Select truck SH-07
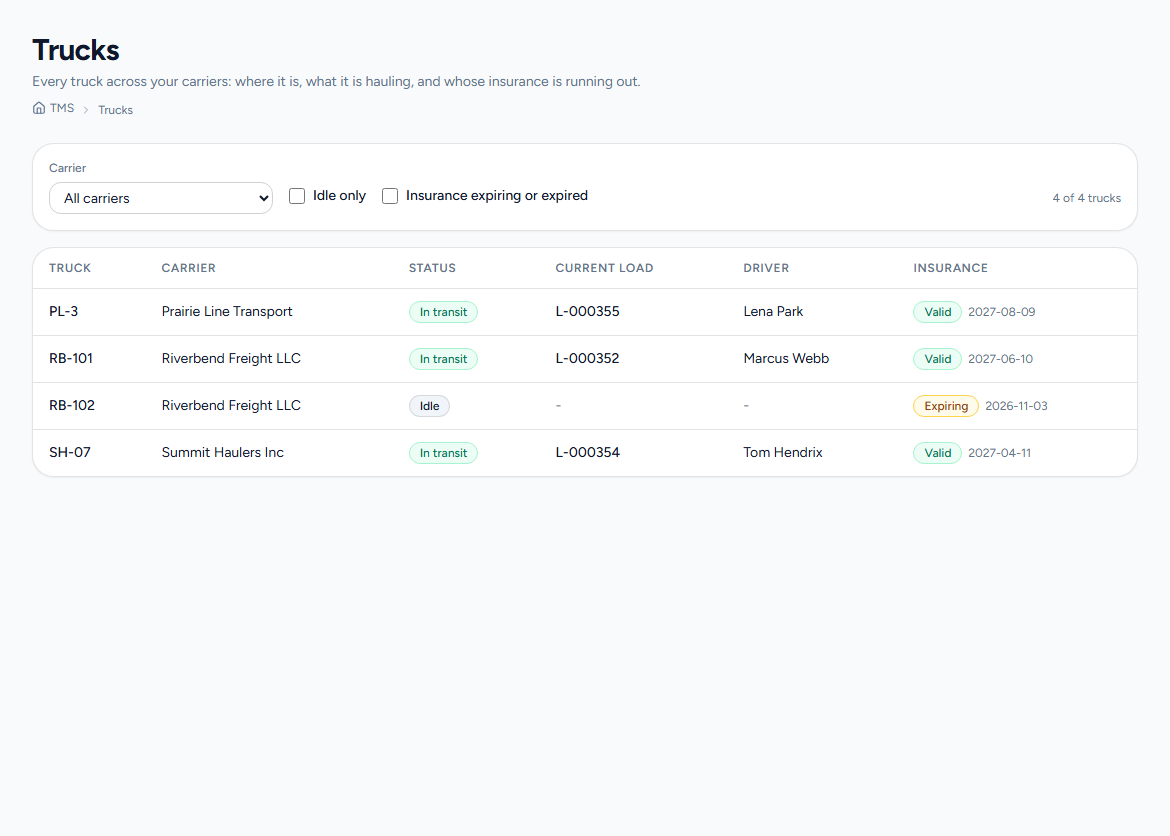The width and height of the screenshot is (1170, 836). [x=70, y=452]
